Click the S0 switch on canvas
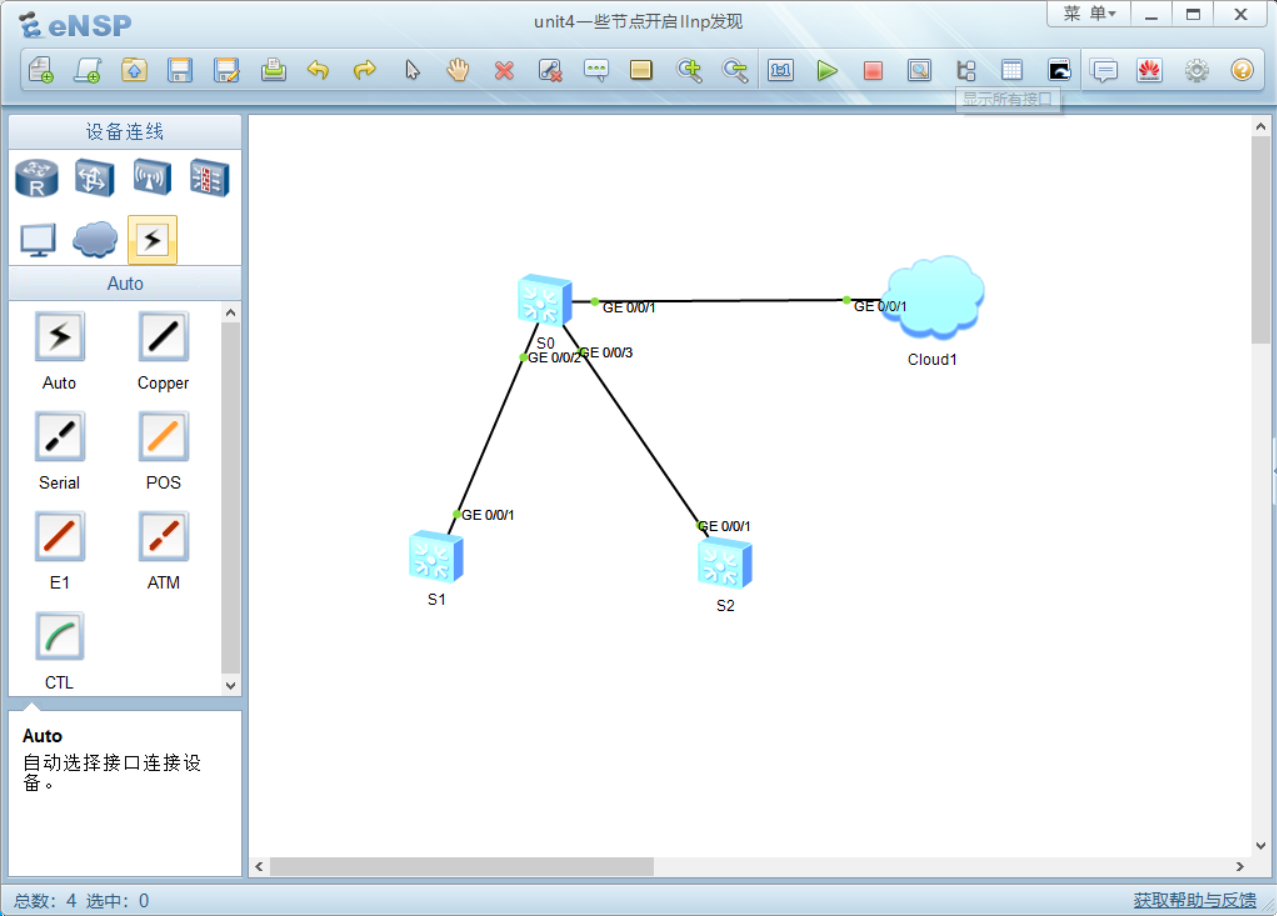This screenshot has height=916, width=1277. coord(545,300)
